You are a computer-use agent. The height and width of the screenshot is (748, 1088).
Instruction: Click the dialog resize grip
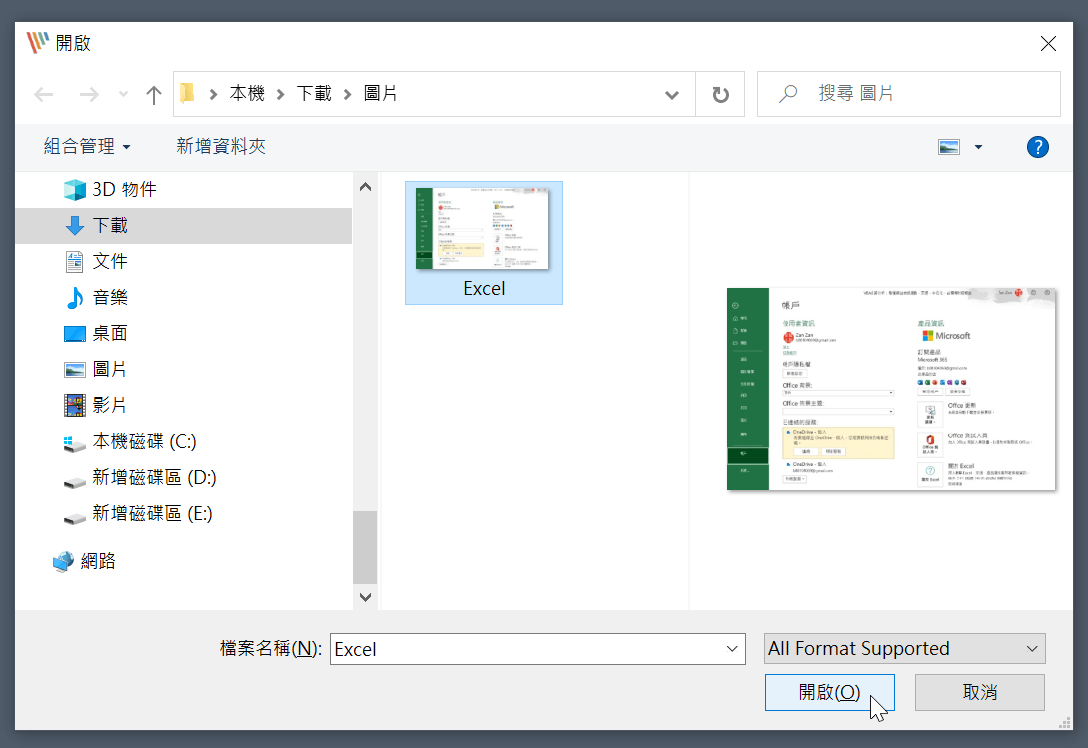click(x=1065, y=722)
